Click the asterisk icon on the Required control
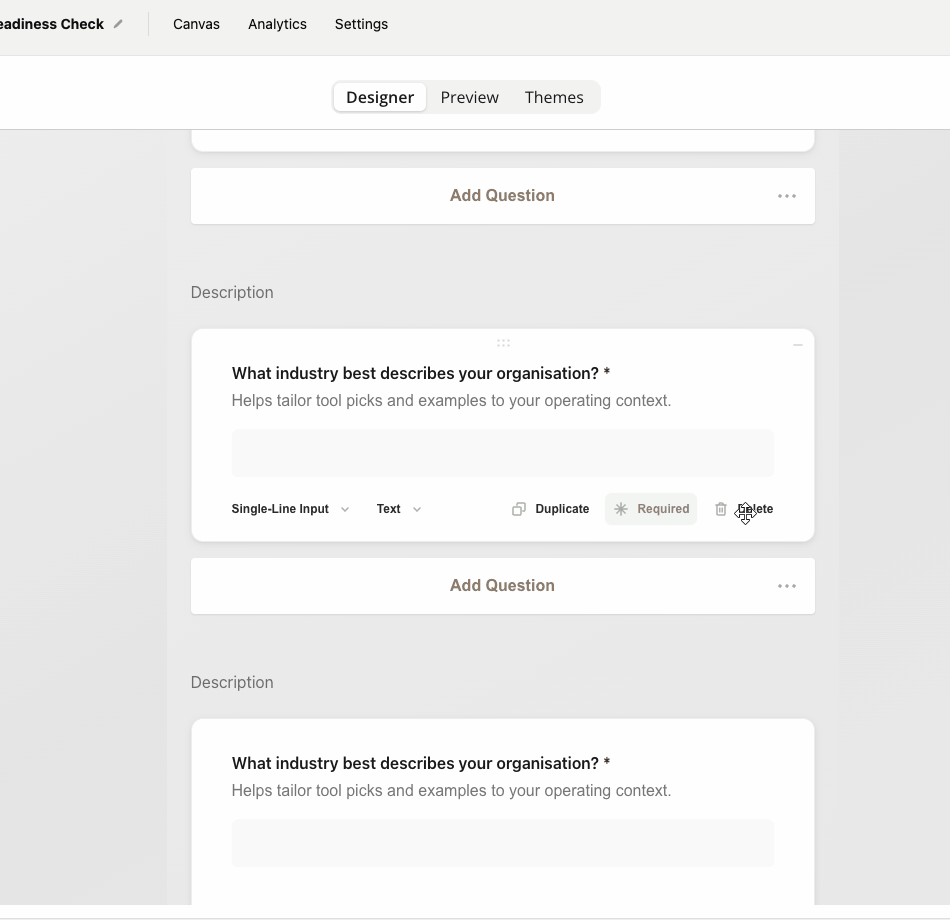 [x=620, y=509]
